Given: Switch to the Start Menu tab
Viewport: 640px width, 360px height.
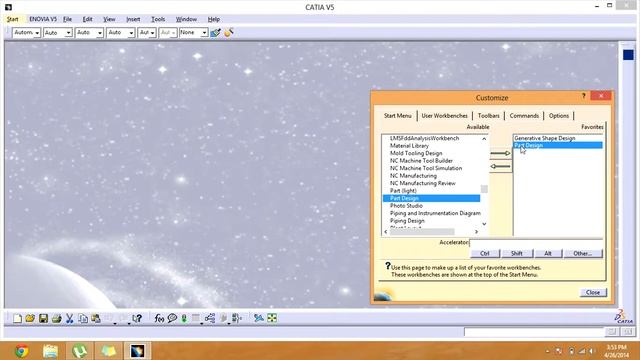Looking at the screenshot, I should point(398,116).
